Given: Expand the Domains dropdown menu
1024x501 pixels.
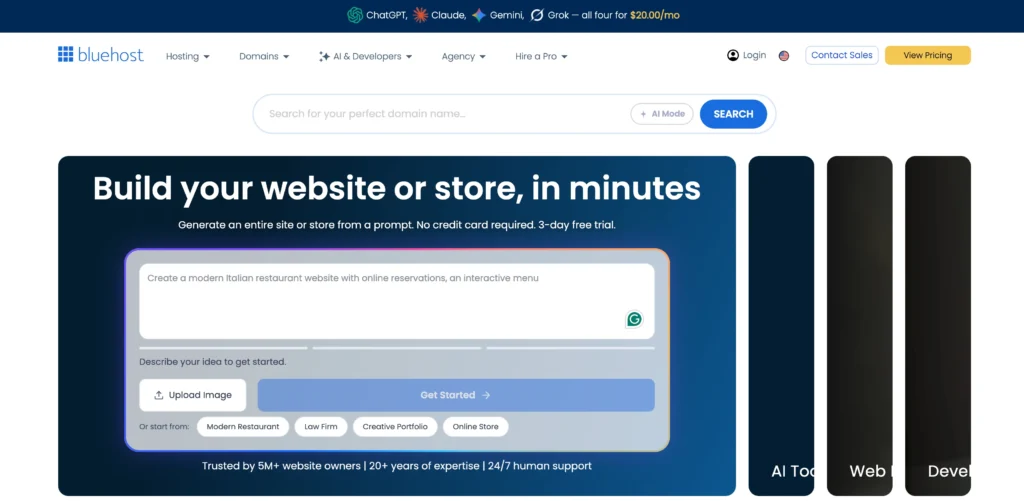Looking at the screenshot, I should [x=264, y=57].
